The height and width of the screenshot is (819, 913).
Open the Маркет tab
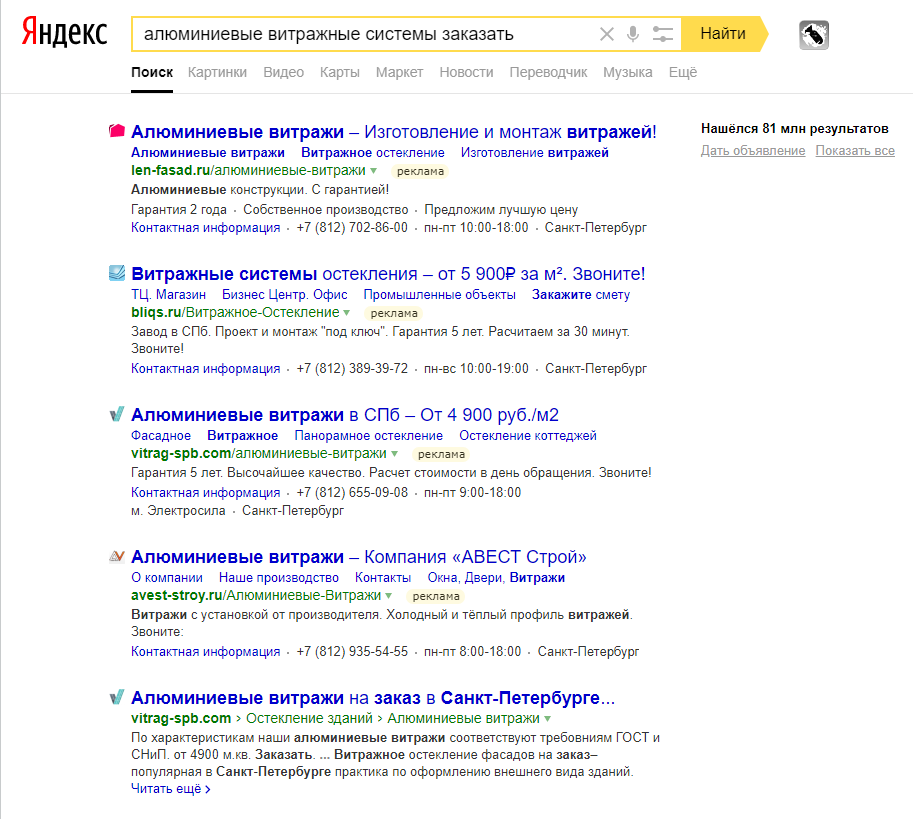(399, 72)
